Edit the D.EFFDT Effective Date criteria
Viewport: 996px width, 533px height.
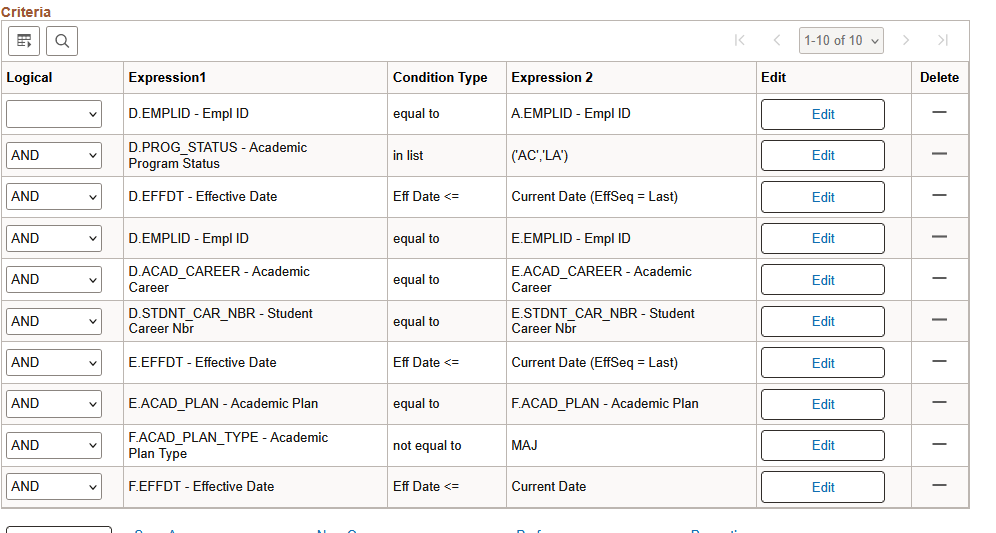pyautogui.click(x=822, y=197)
